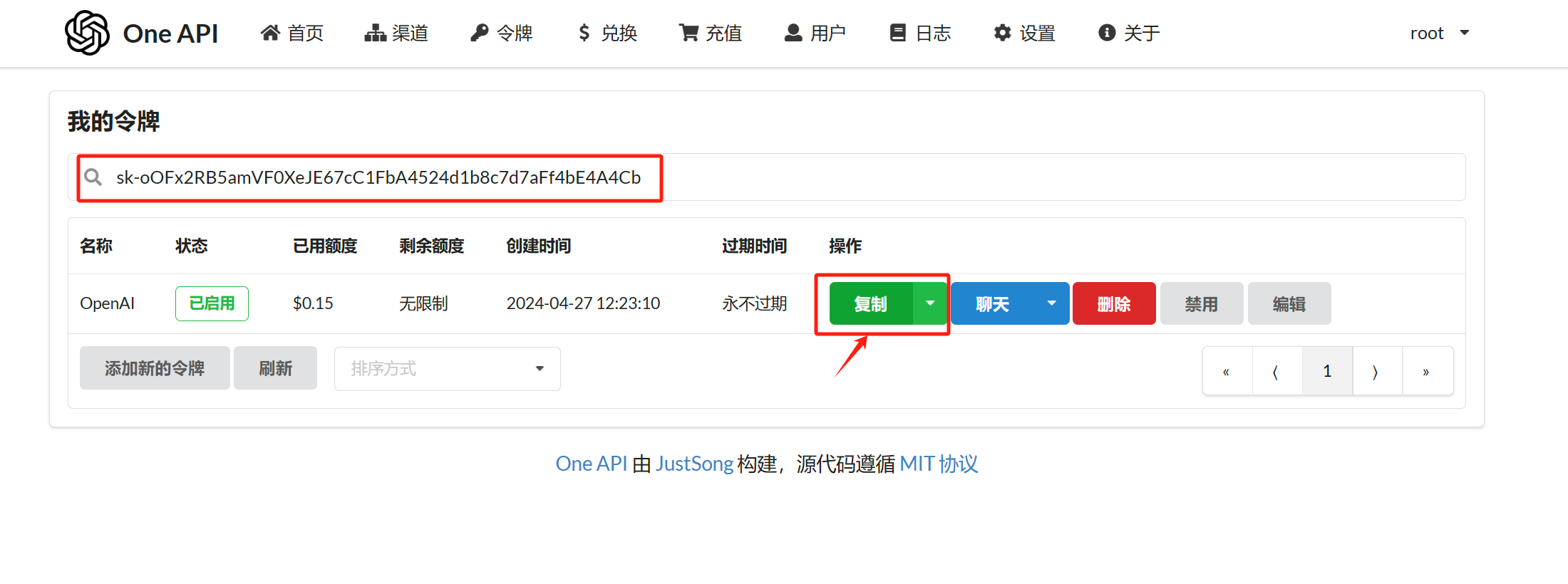Expand the 聊天 button dropdown arrow

click(x=1052, y=304)
